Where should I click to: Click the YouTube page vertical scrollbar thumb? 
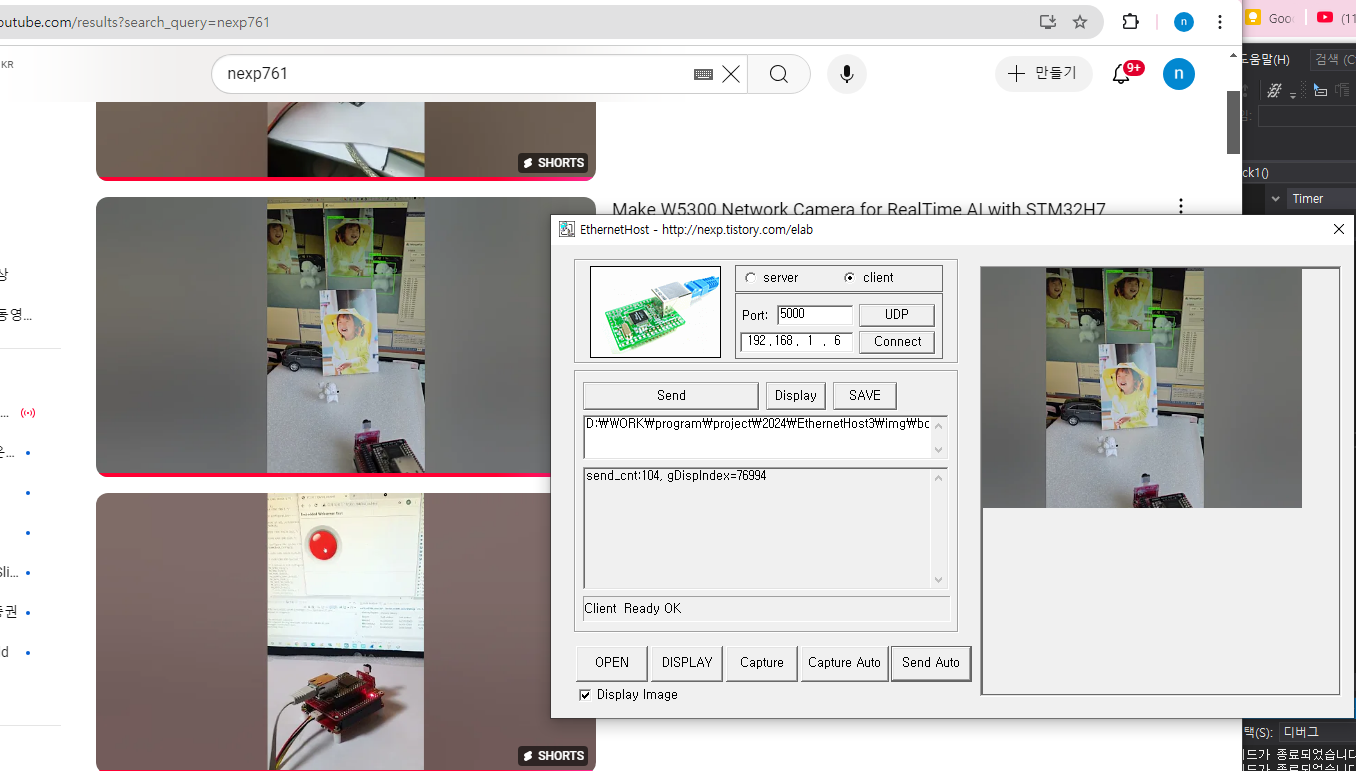point(1233,122)
